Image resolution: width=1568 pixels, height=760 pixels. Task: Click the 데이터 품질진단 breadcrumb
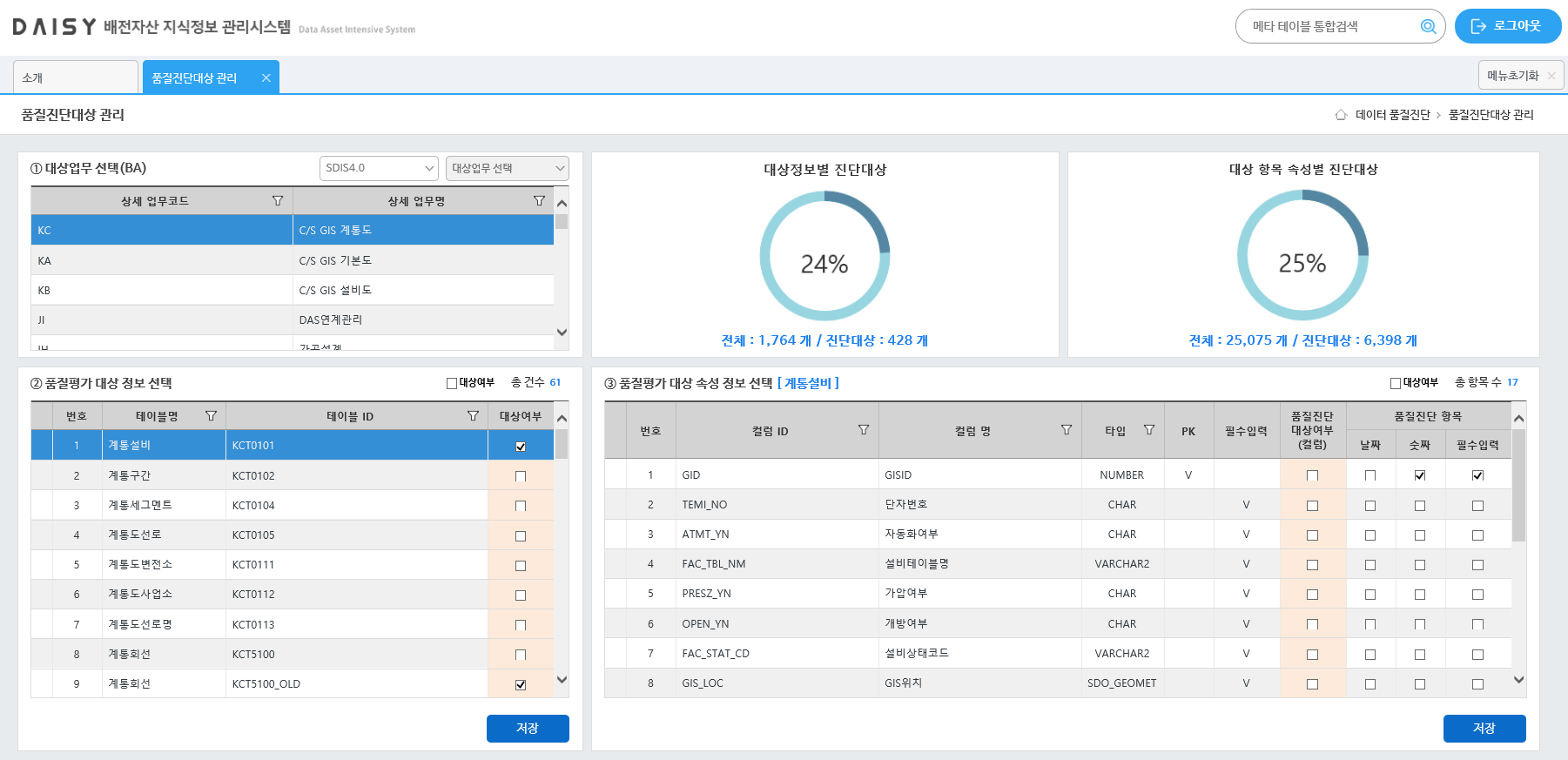click(1392, 115)
